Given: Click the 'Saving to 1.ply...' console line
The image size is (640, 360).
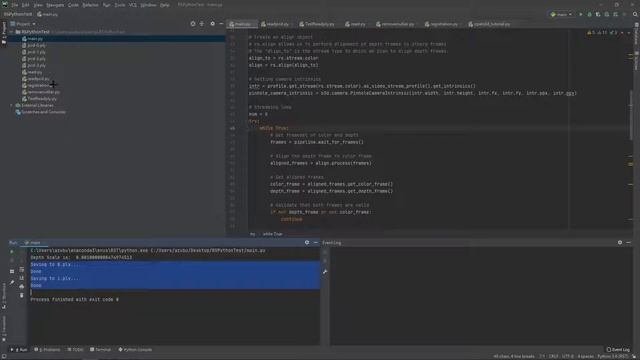Looking at the screenshot, I should (55, 278).
